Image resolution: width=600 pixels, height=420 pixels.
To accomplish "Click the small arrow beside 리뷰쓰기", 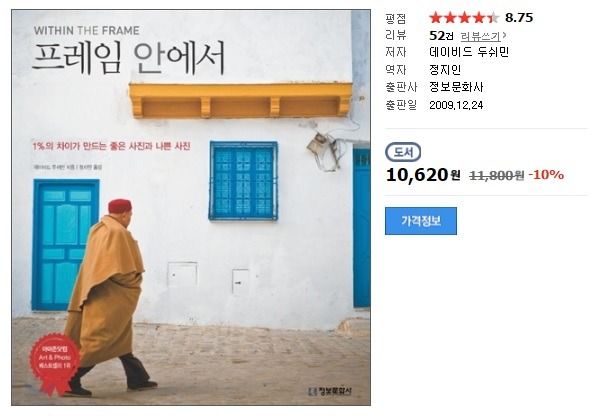I will click(504, 36).
